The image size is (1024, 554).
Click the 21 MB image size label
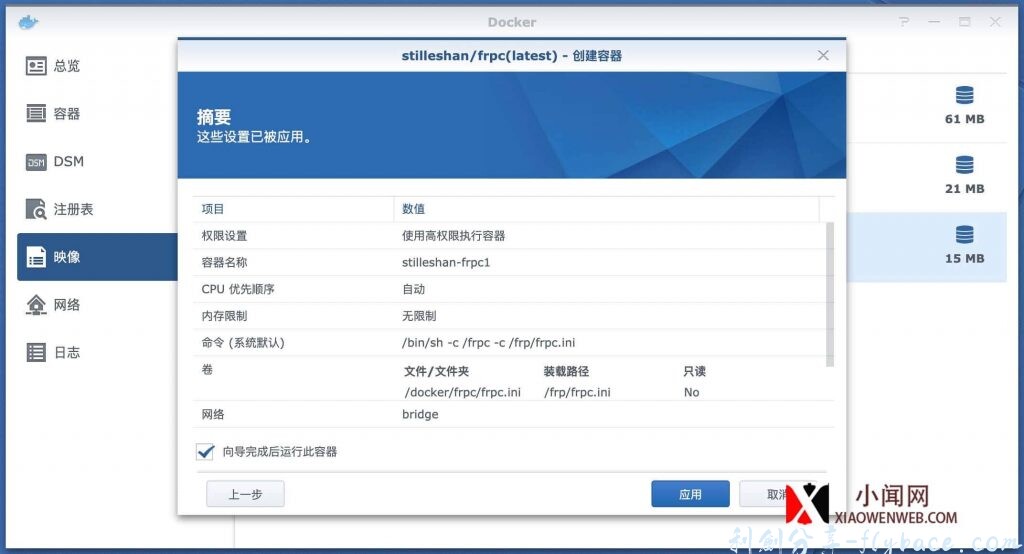click(965, 189)
